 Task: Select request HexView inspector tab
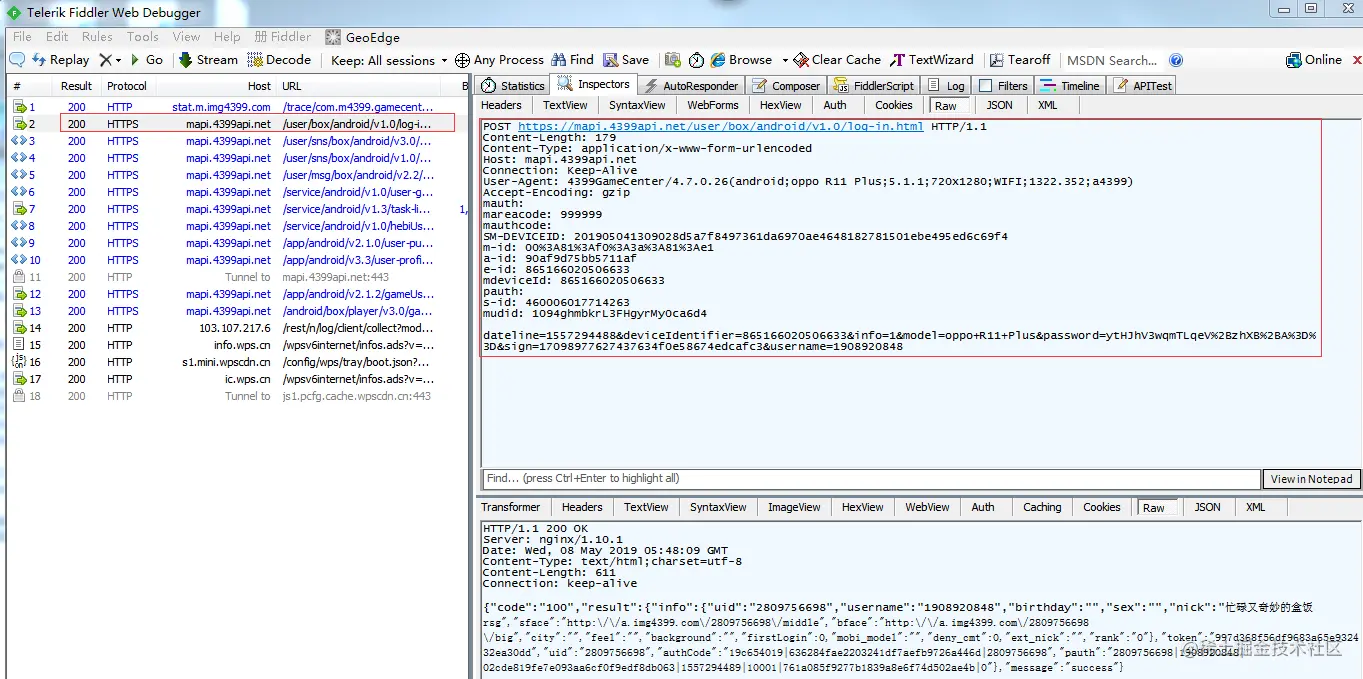(x=781, y=105)
